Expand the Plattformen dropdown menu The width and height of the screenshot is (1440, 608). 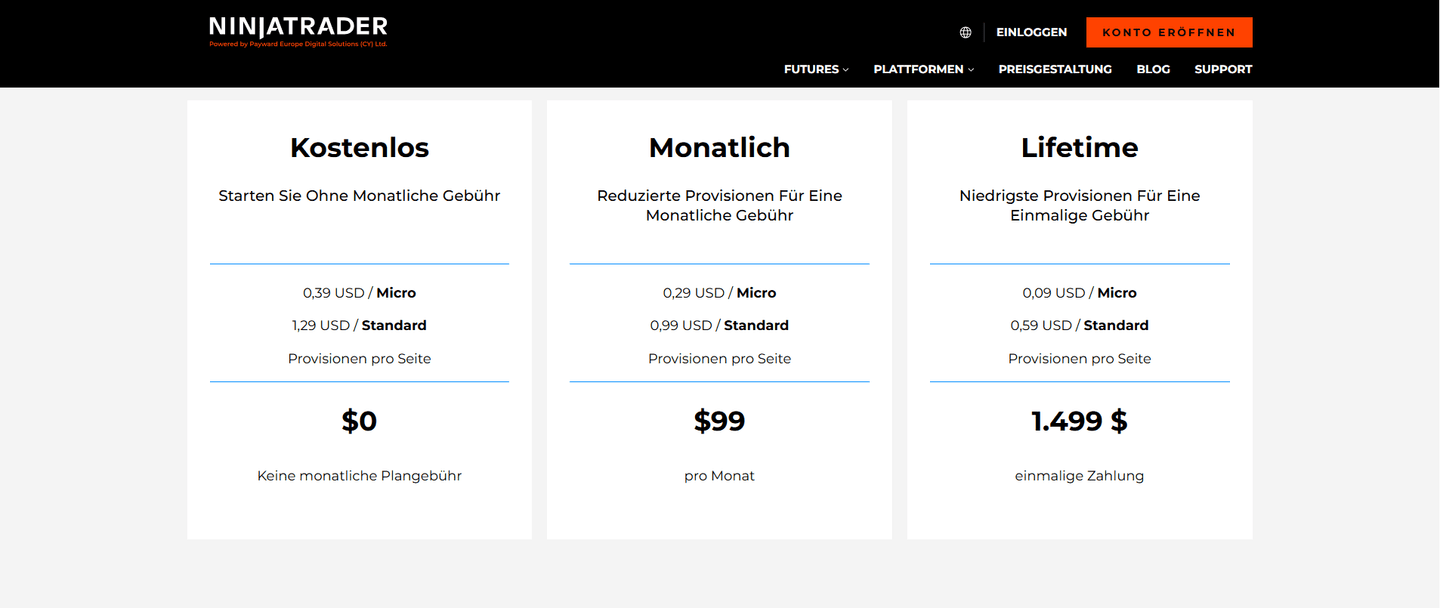pos(923,69)
